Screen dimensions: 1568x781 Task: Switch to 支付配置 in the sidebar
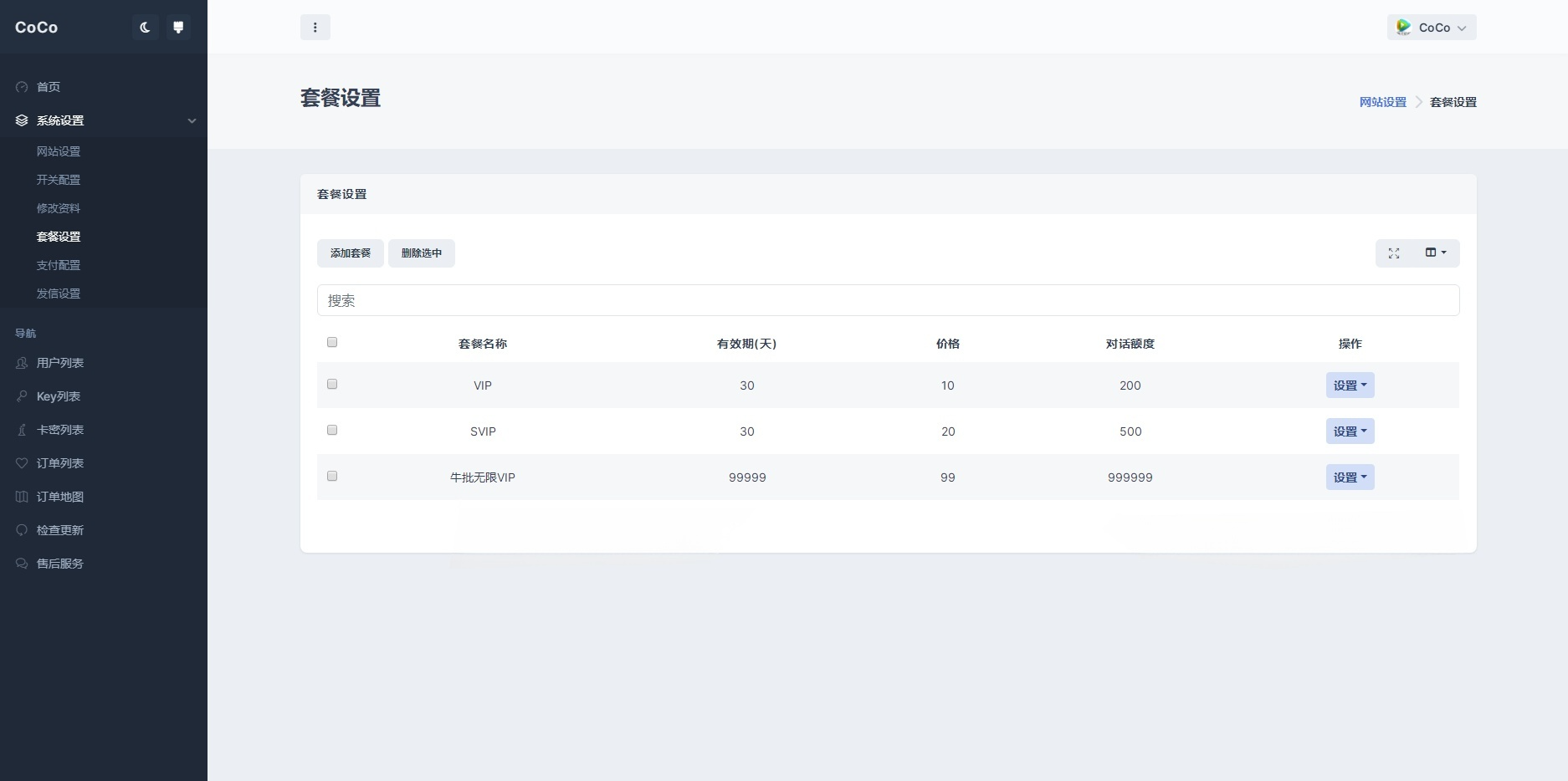[x=59, y=265]
